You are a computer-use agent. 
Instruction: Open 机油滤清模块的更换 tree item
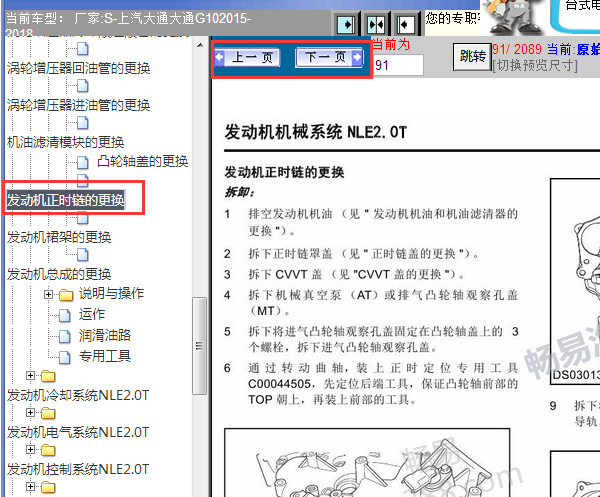tap(65, 142)
